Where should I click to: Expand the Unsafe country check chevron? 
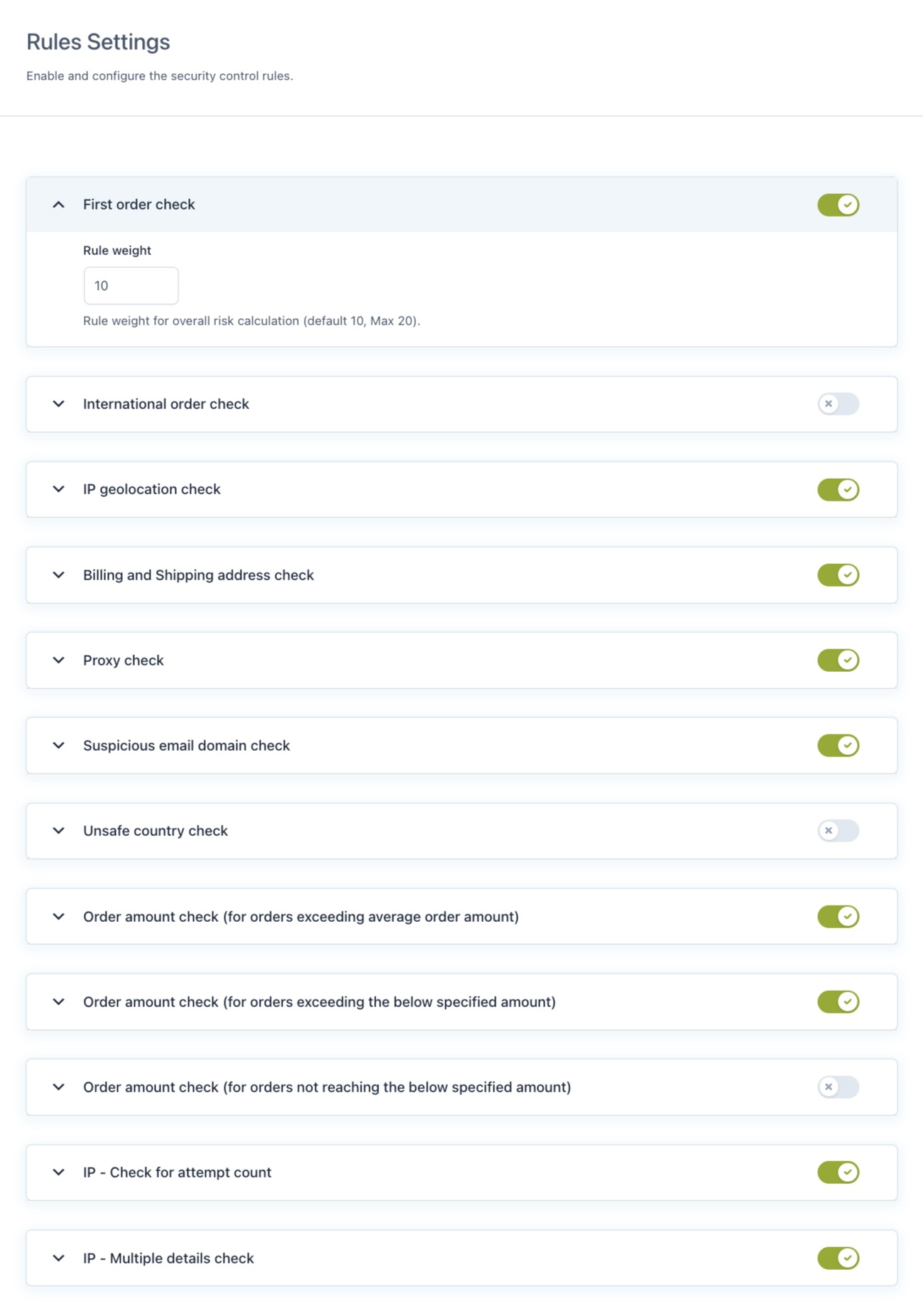[x=59, y=831]
